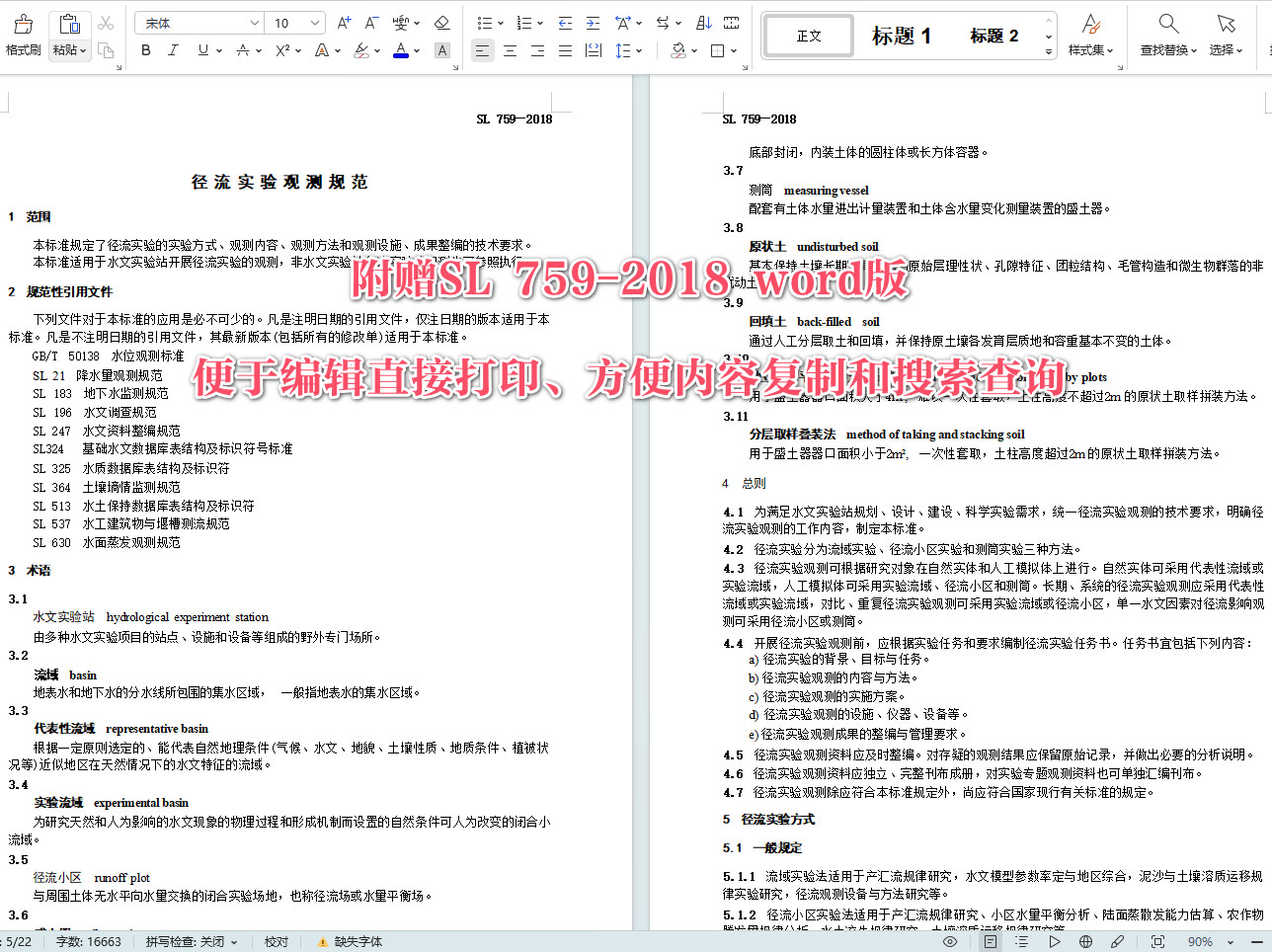Click the Italic formatting icon

click(173, 49)
